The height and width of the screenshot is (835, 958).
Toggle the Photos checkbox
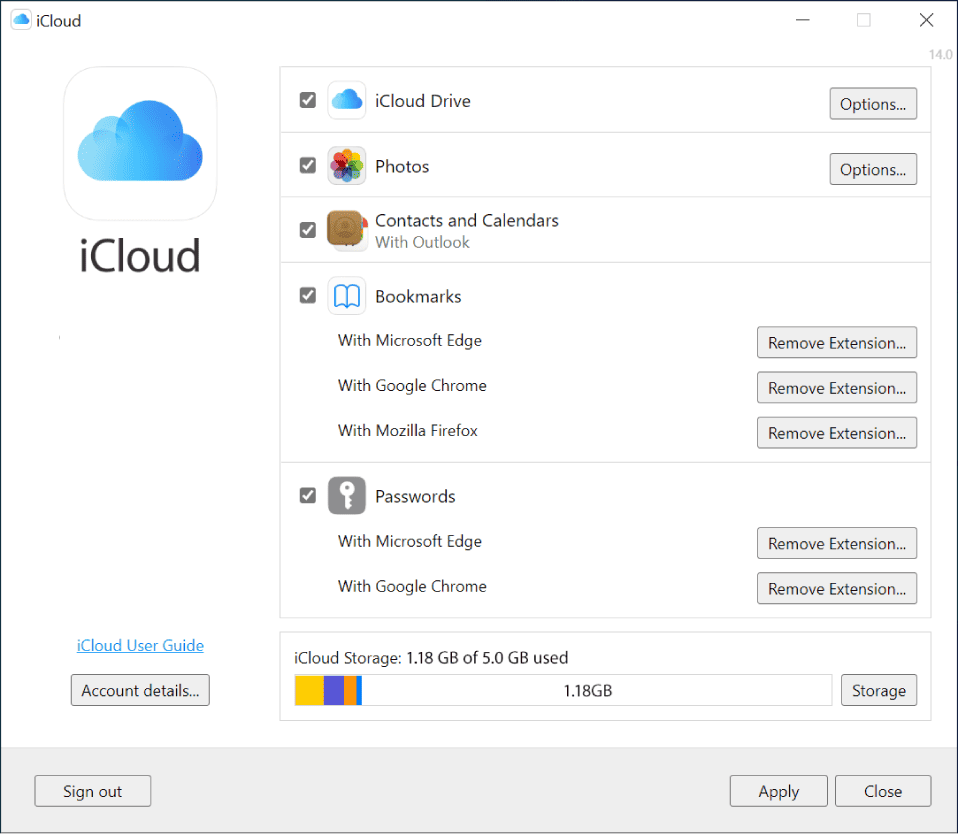point(308,166)
